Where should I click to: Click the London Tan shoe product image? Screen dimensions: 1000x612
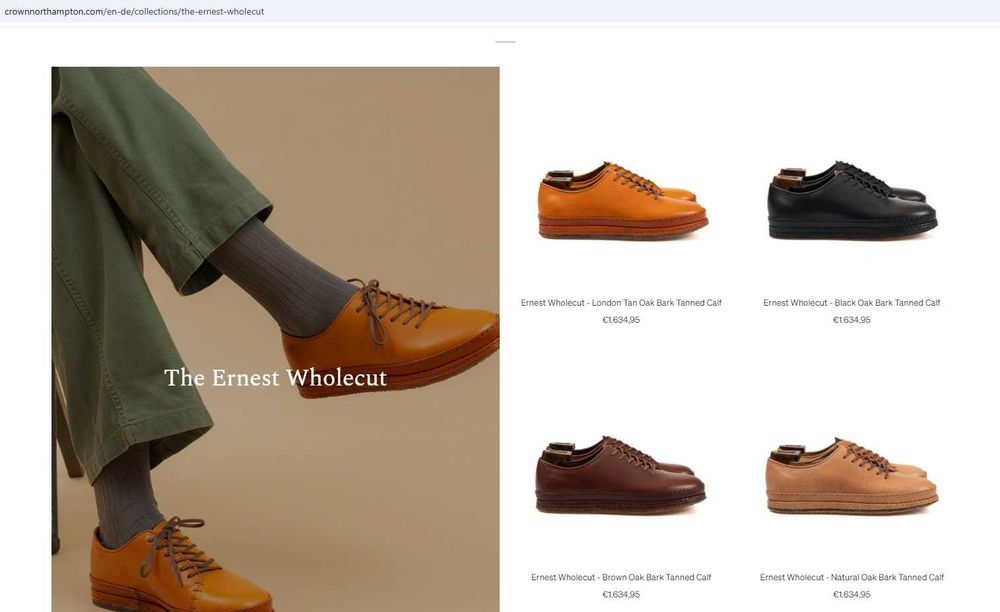point(622,201)
